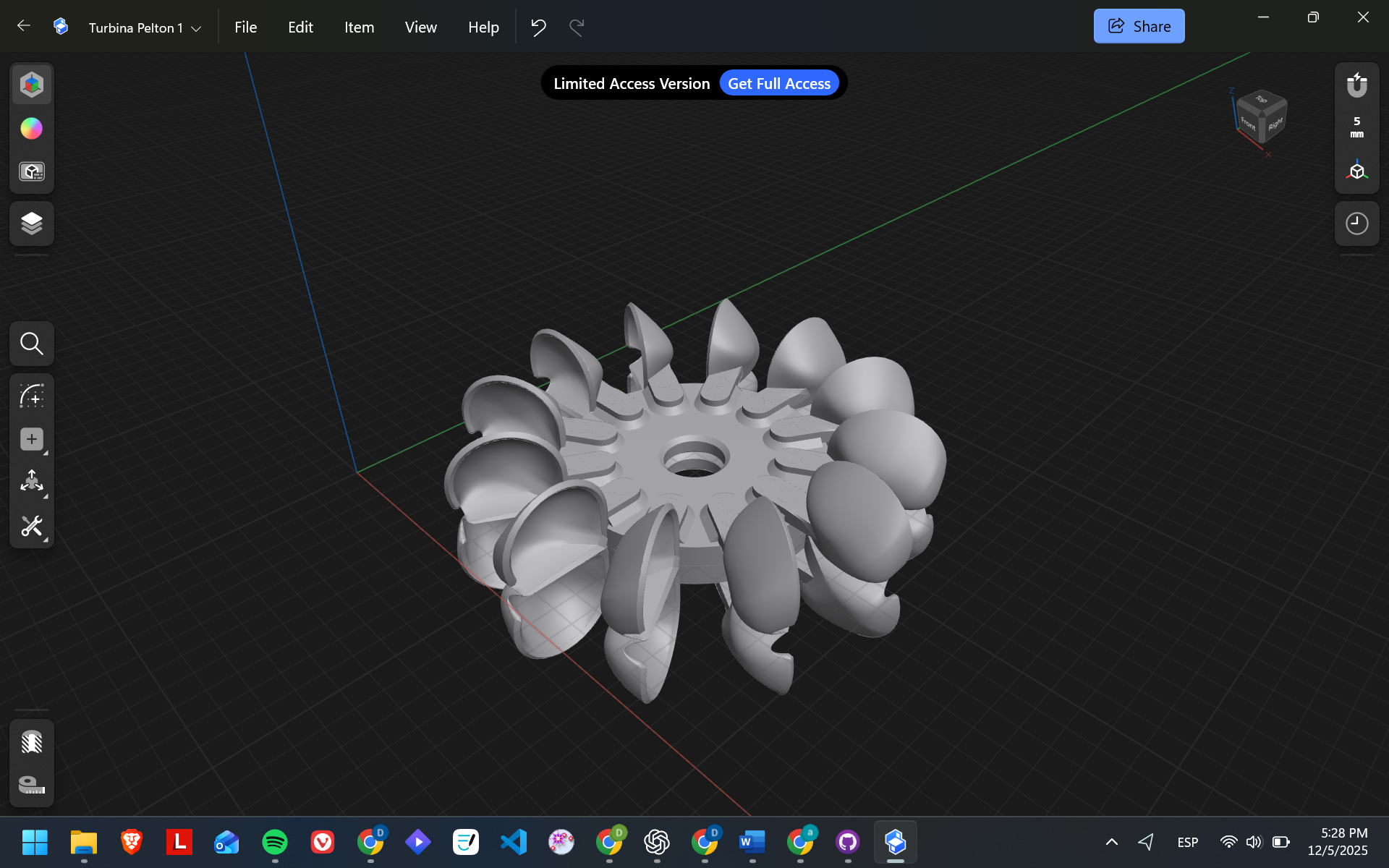Open Microsoft Word from the taskbar

point(752,842)
